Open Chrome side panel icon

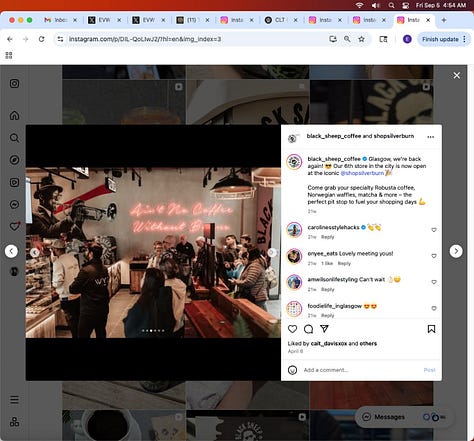click(x=383, y=39)
